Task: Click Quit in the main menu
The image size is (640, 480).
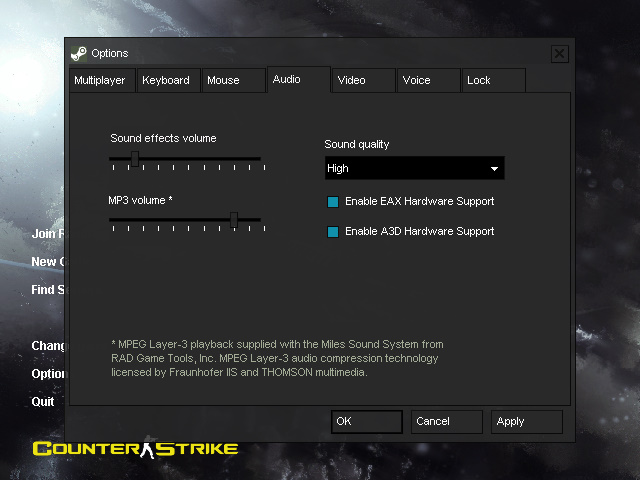Action: (x=43, y=402)
